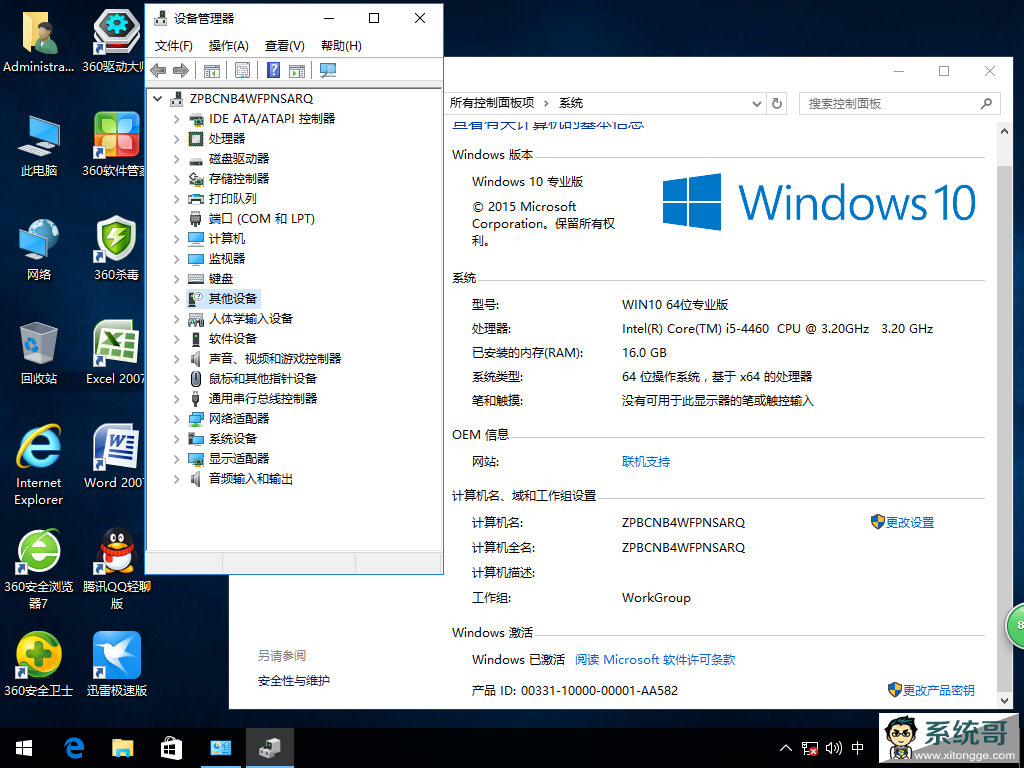Open 360安全浏览器7 desktop icon
This screenshot has height=768, width=1024.
pyautogui.click(x=39, y=569)
